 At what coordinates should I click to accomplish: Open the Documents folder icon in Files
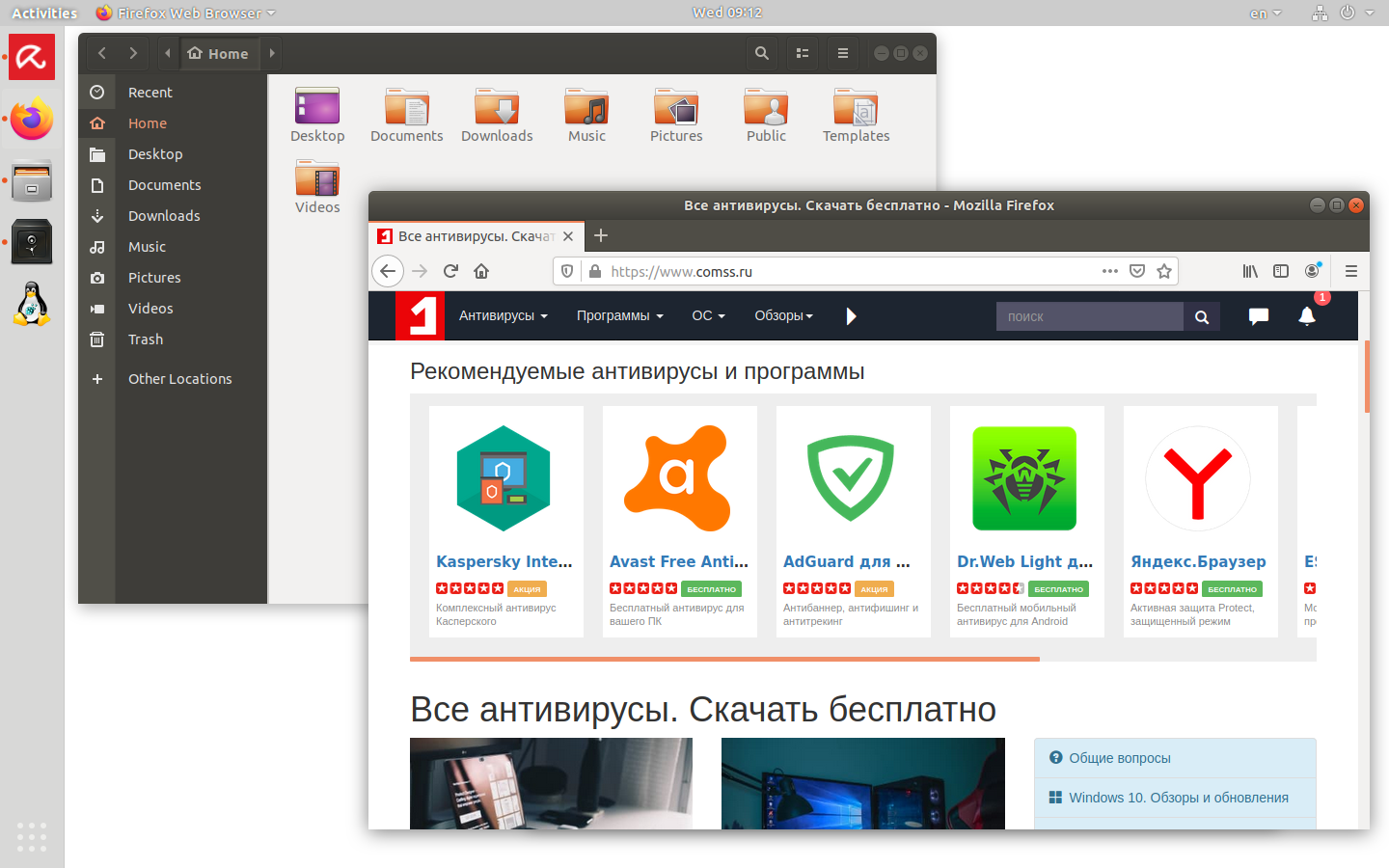[407, 116]
